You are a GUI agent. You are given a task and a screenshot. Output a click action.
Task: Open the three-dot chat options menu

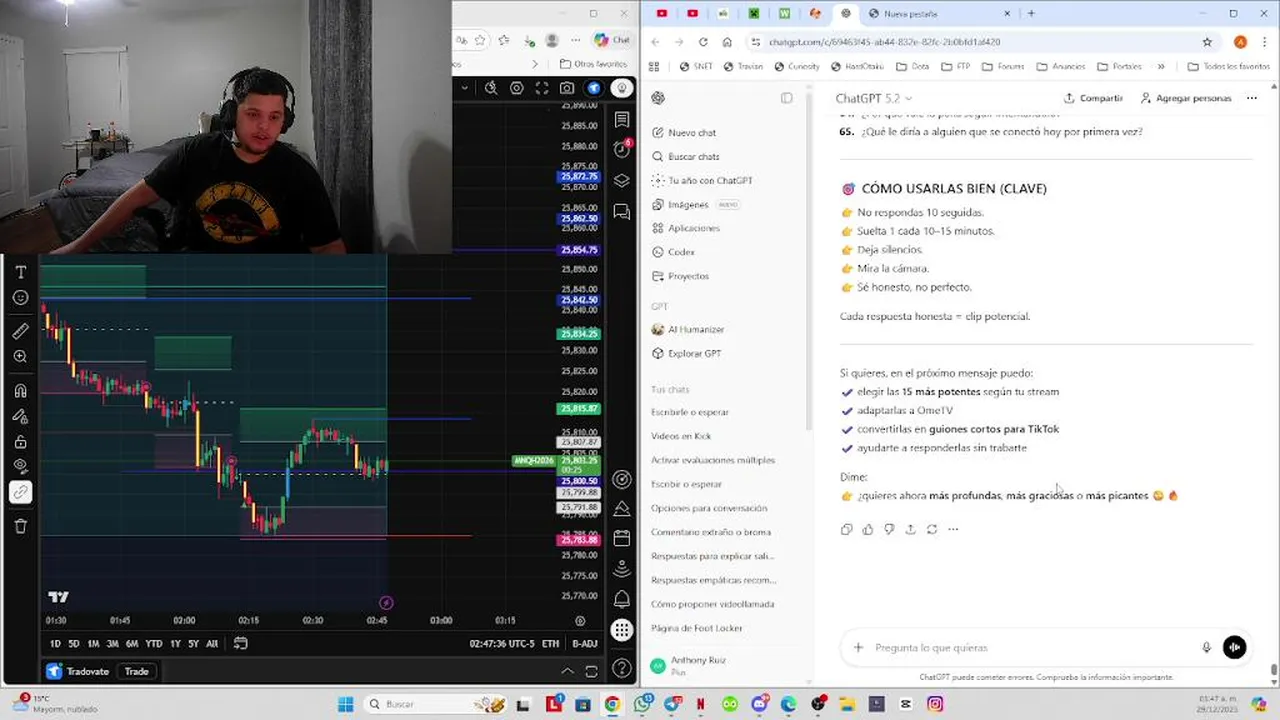pyautogui.click(x=1252, y=98)
